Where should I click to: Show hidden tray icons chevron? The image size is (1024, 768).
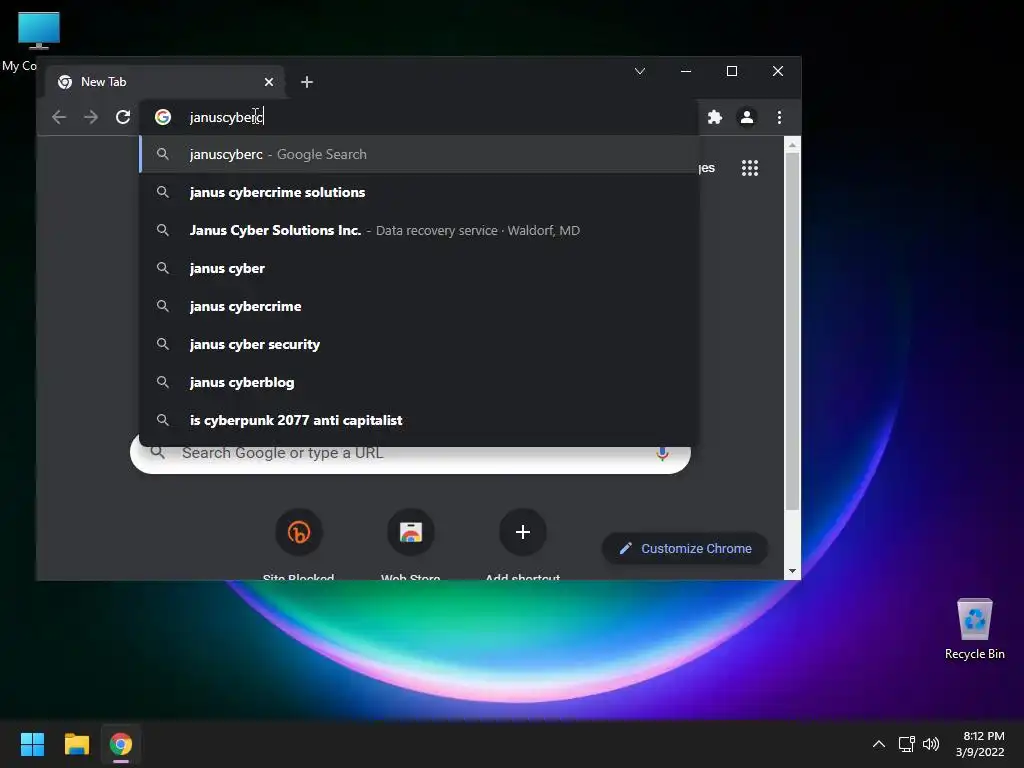pos(879,744)
